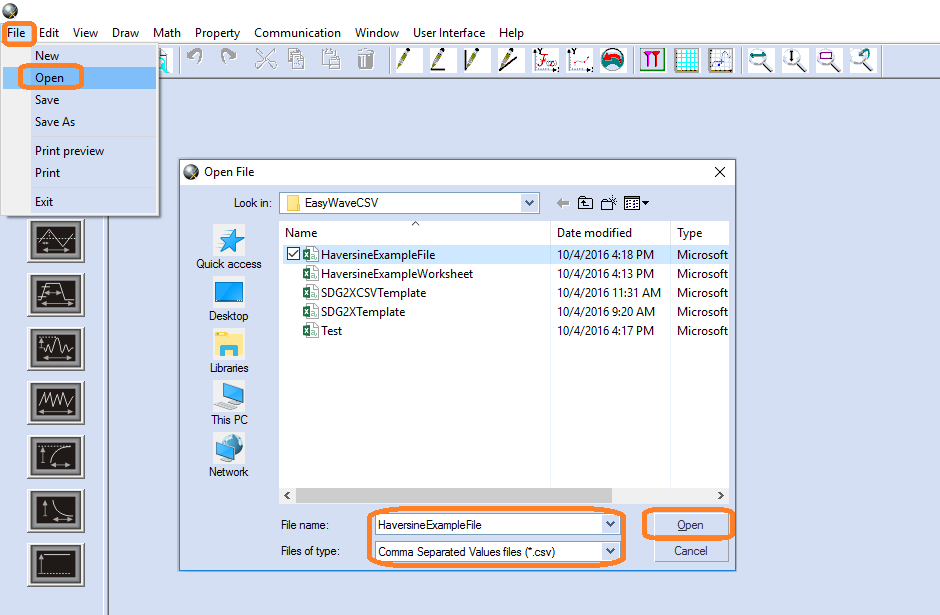Select the SDG2XCSVTemplate file

373,293
